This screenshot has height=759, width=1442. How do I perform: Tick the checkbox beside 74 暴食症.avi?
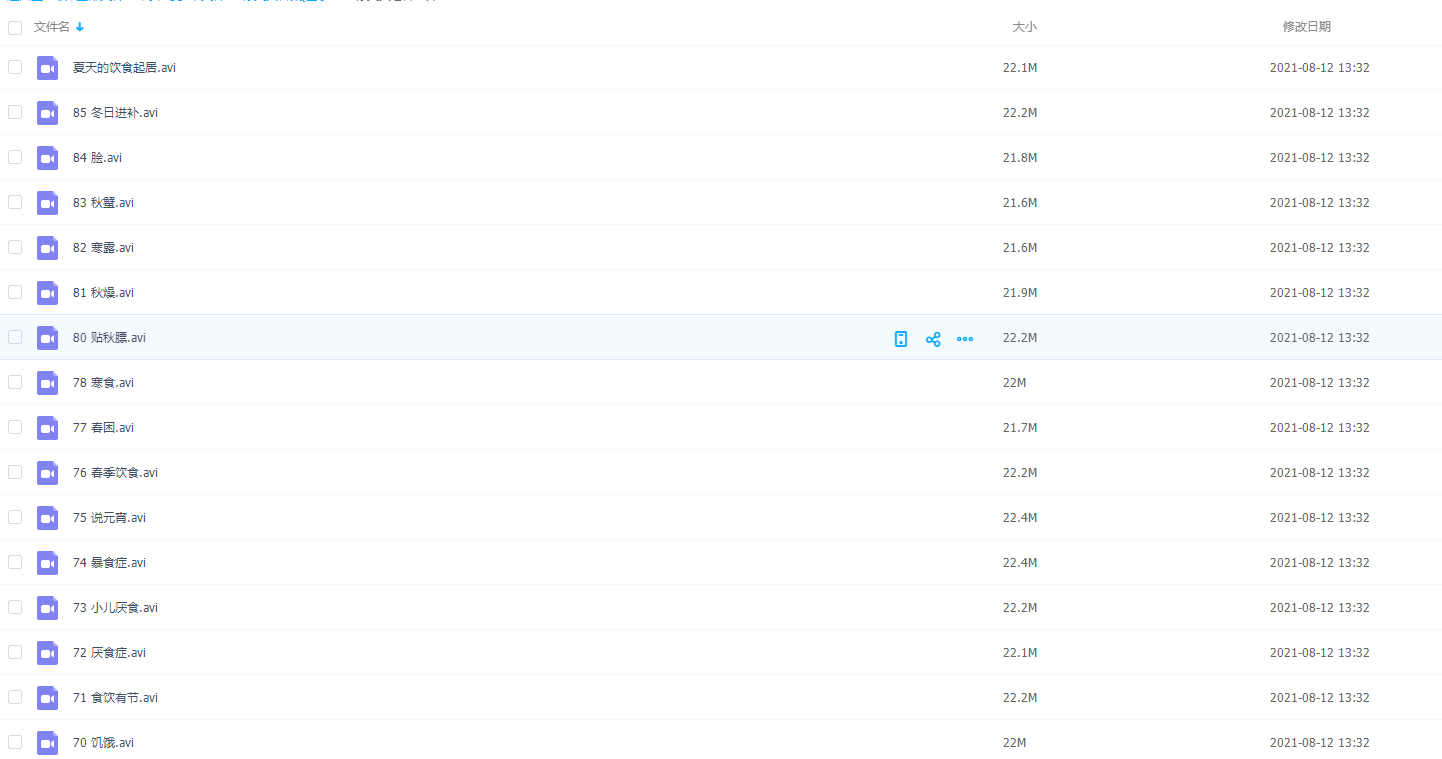(x=15, y=562)
